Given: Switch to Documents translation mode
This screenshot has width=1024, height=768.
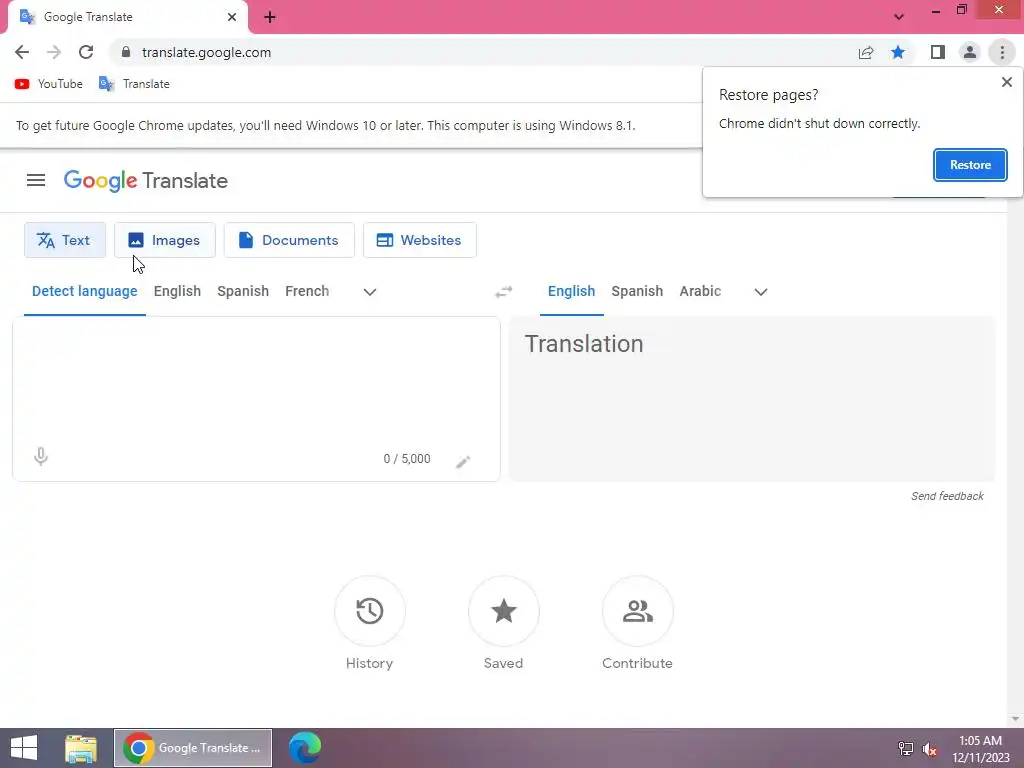Looking at the screenshot, I should point(289,240).
